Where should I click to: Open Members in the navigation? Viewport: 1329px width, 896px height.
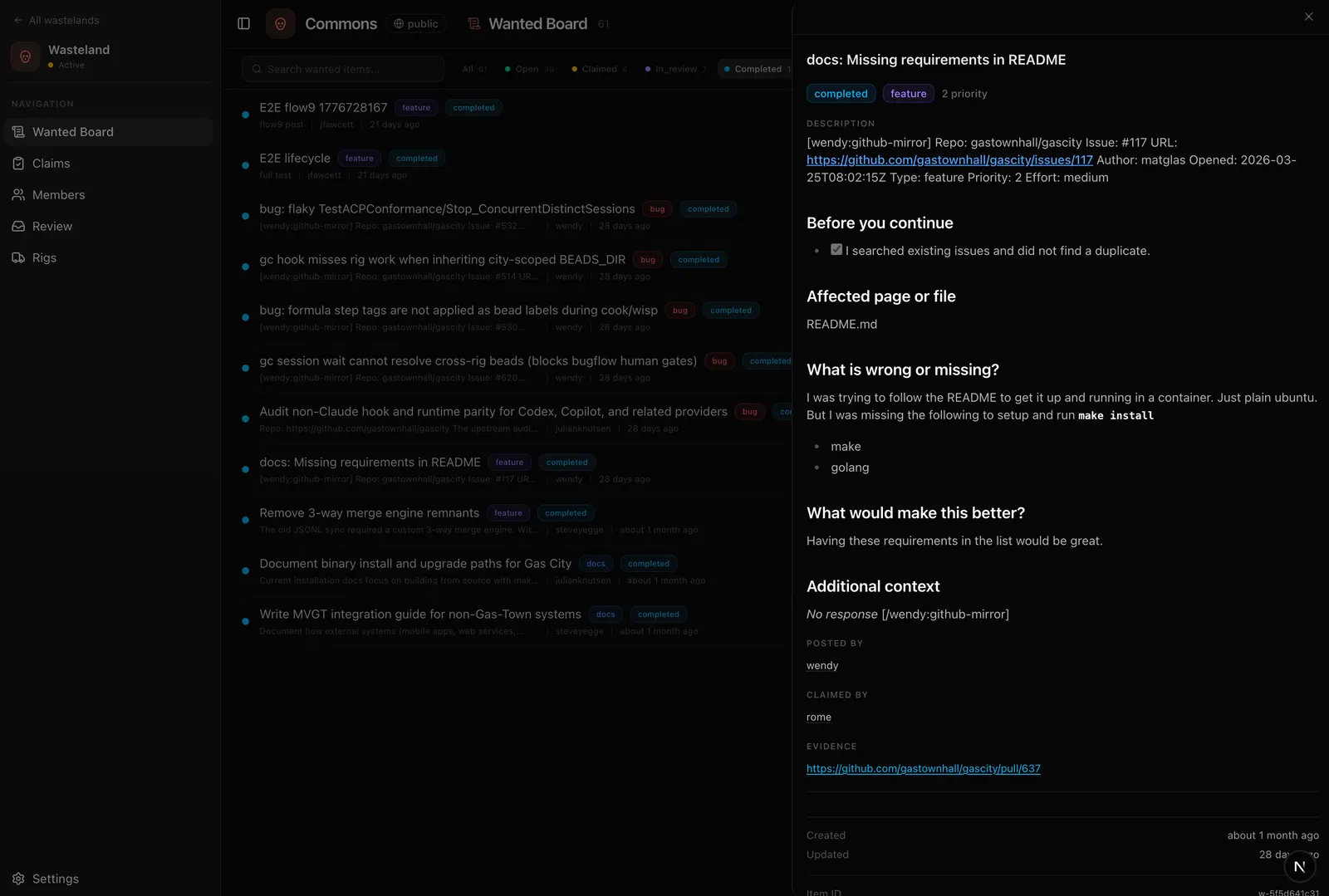pyautogui.click(x=109, y=195)
